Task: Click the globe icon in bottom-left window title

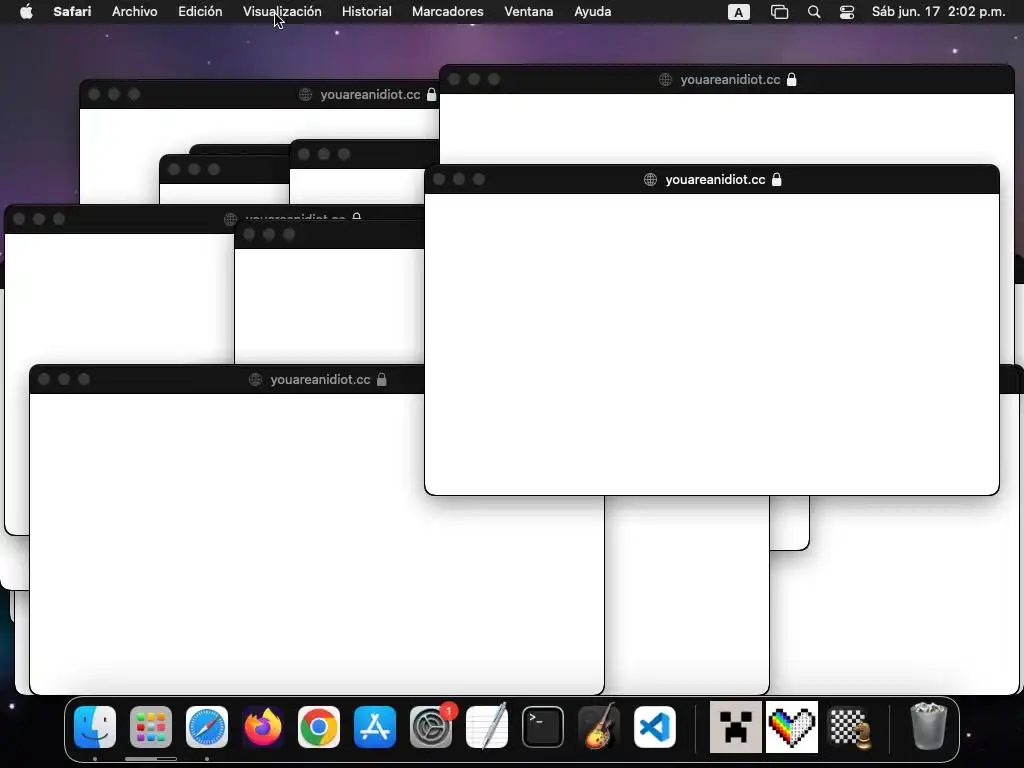Action: pos(255,379)
